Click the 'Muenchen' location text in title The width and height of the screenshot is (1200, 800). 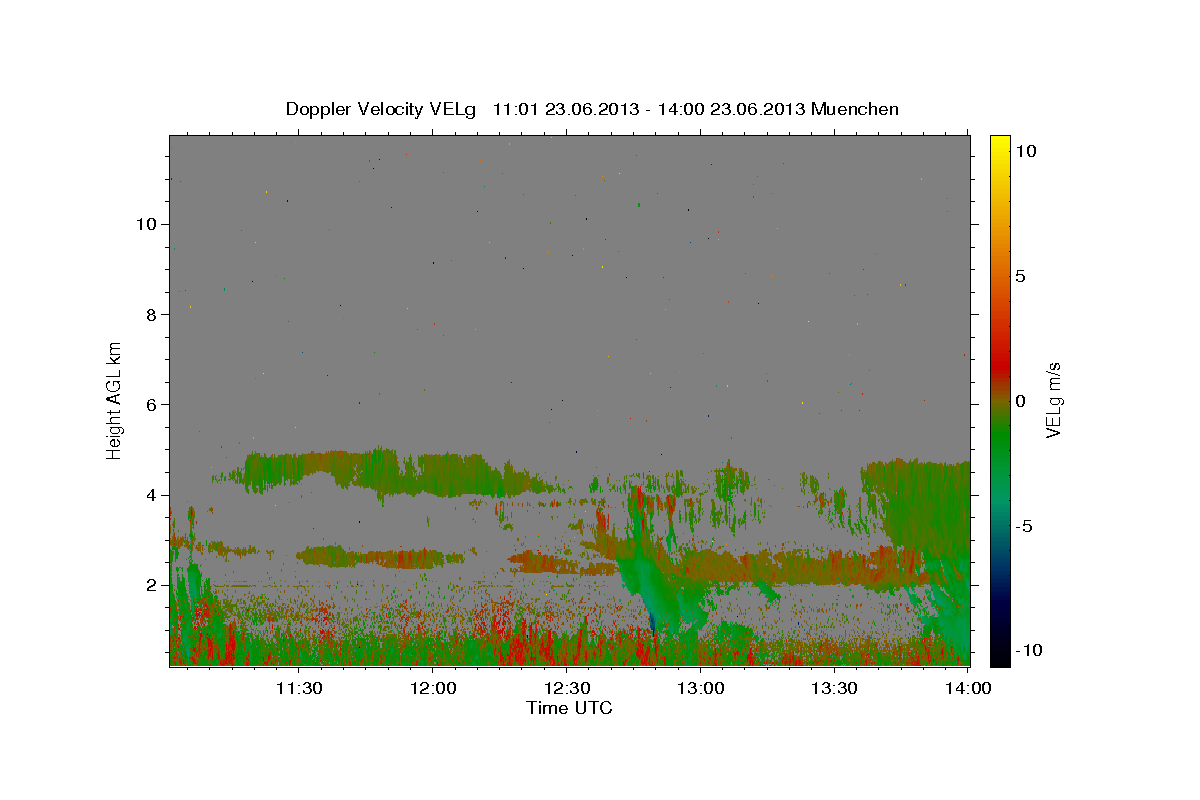855,109
